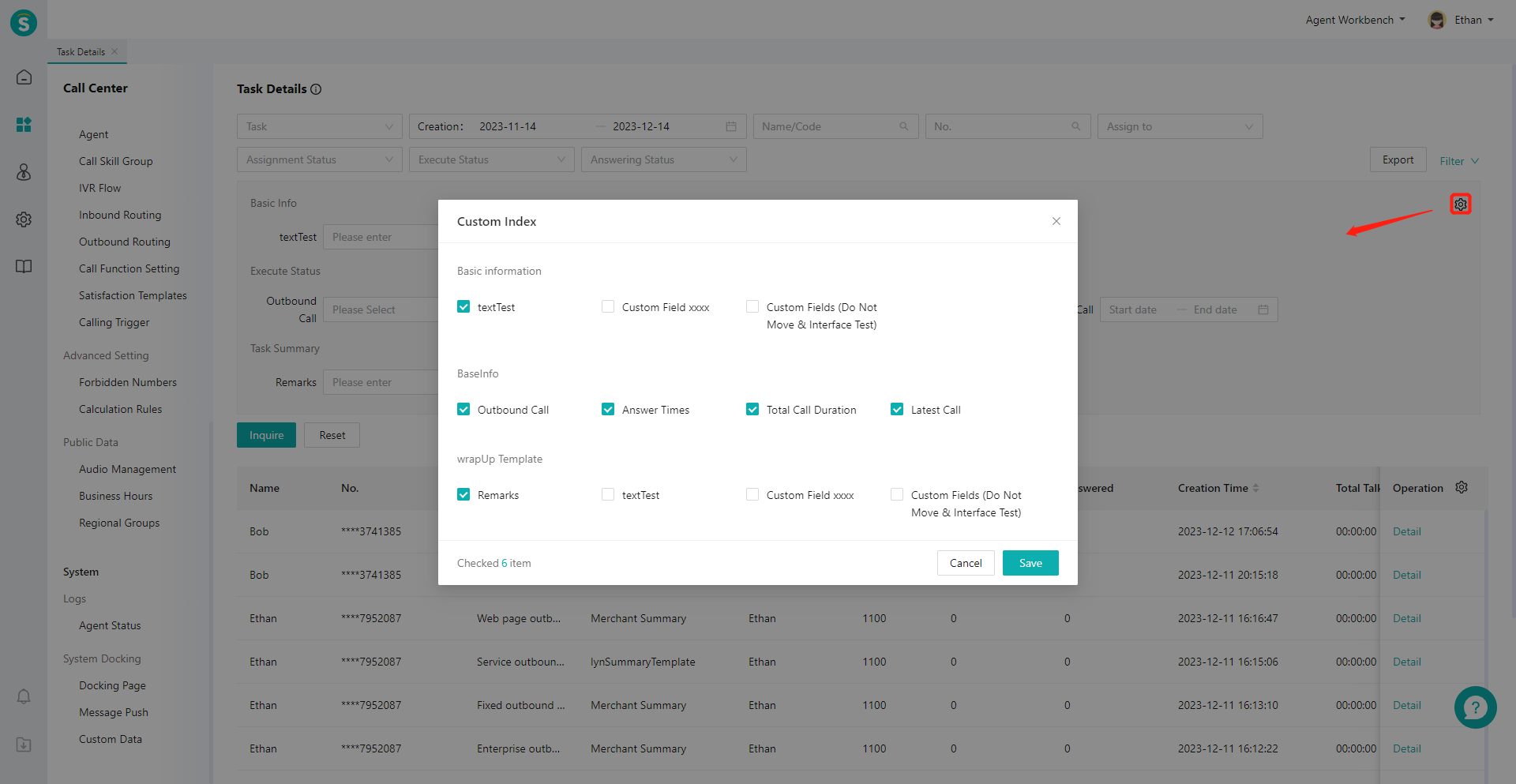Open the Execute Status dropdown

coord(492,159)
